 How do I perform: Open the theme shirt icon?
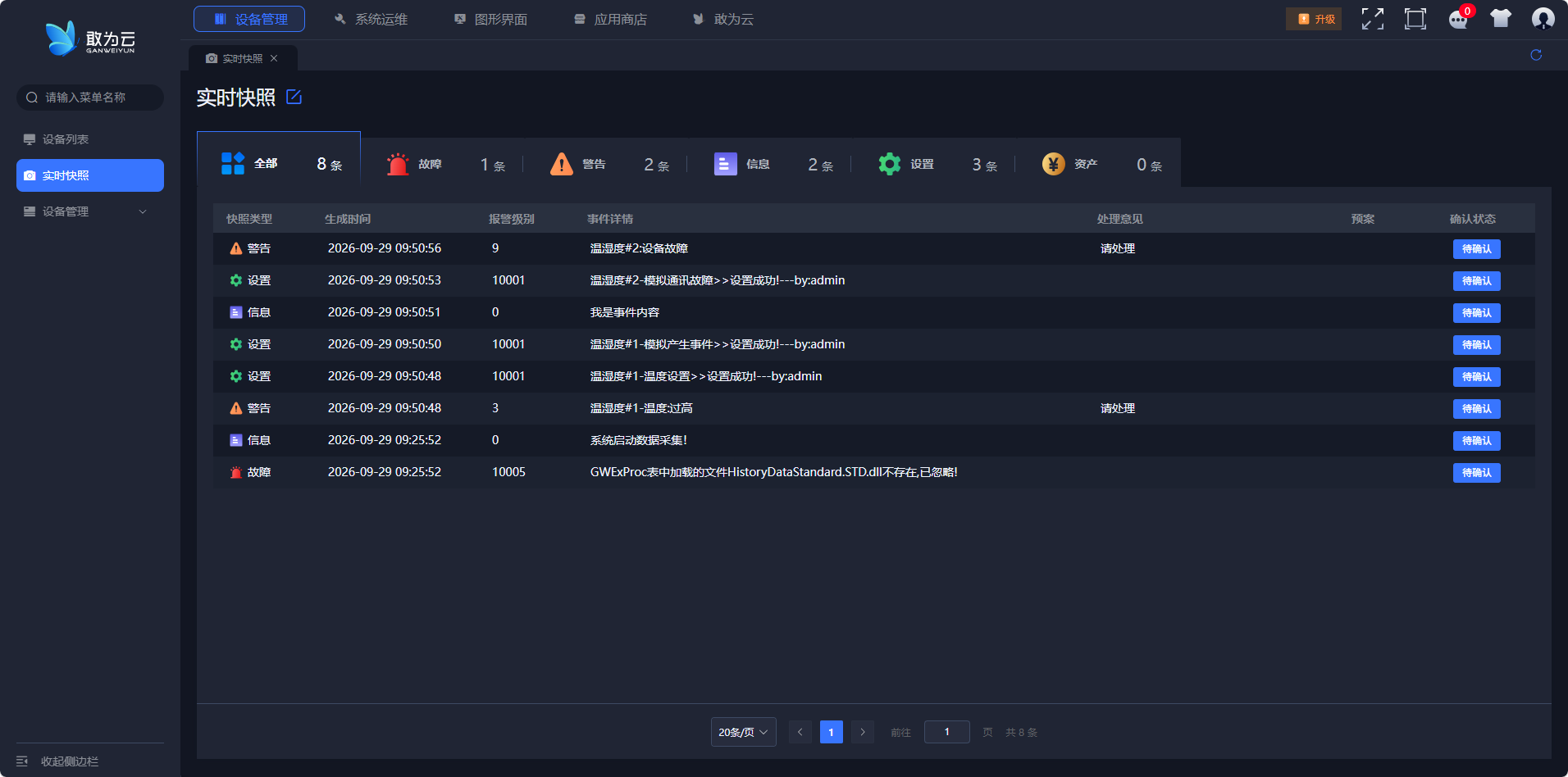coord(1501,19)
